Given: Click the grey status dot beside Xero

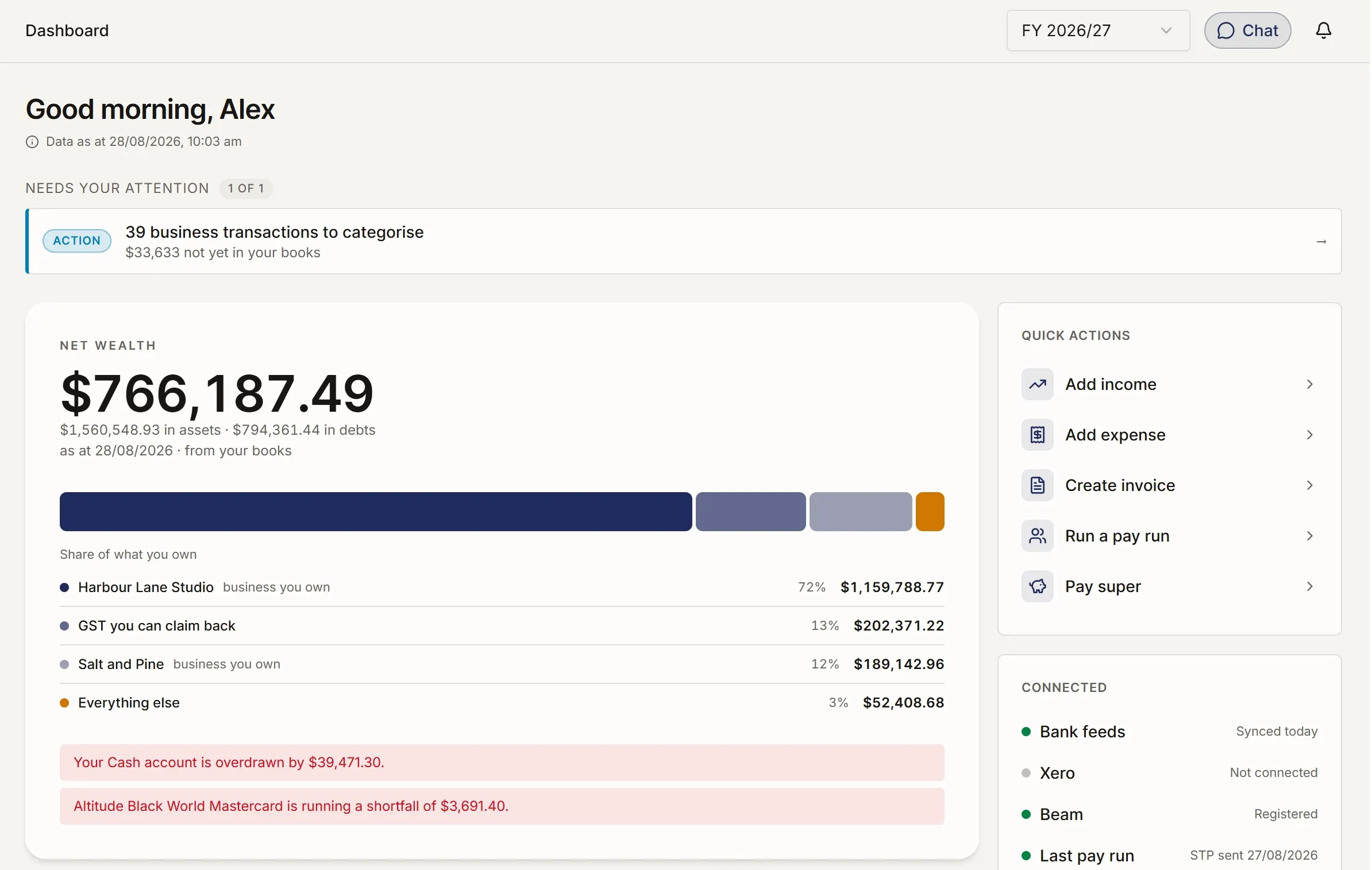Looking at the screenshot, I should [1026, 773].
